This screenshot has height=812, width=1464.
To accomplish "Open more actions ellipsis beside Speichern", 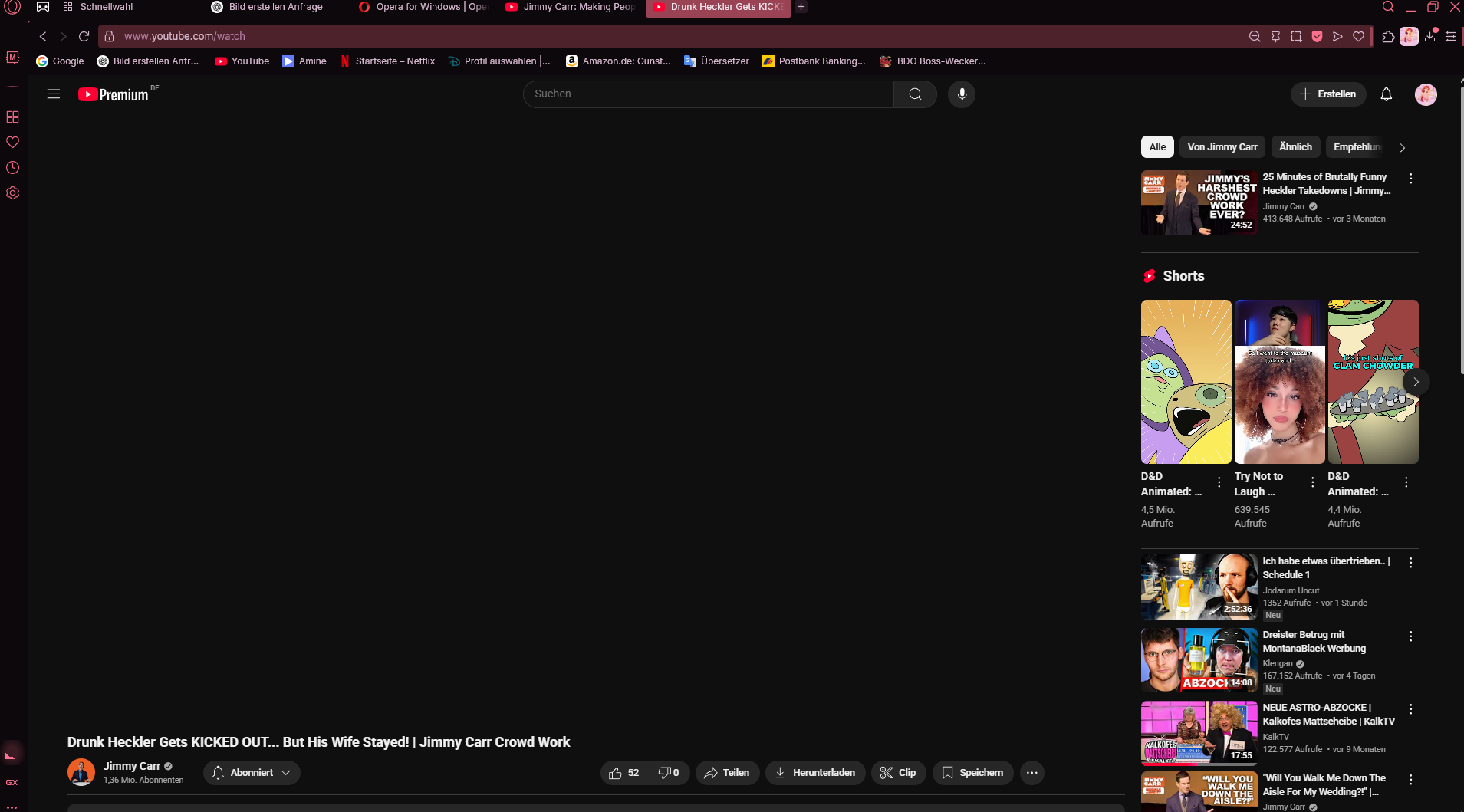I will point(1032,773).
